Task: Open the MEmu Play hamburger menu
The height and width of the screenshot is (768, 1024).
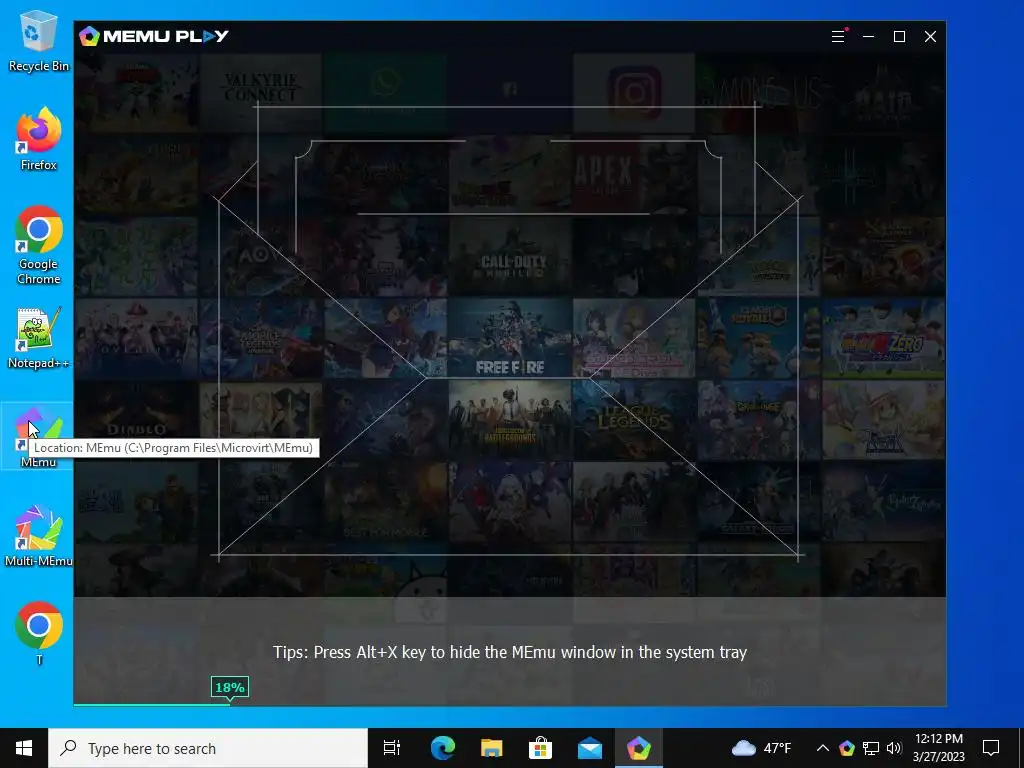Action: coord(838,37)
